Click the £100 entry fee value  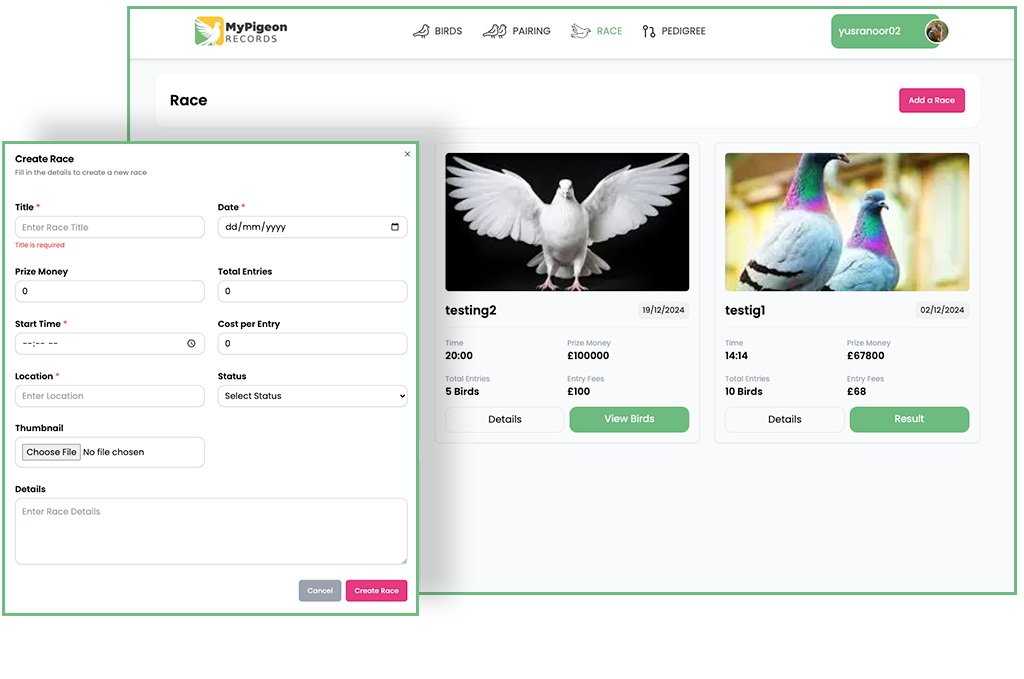pos(579,392)
